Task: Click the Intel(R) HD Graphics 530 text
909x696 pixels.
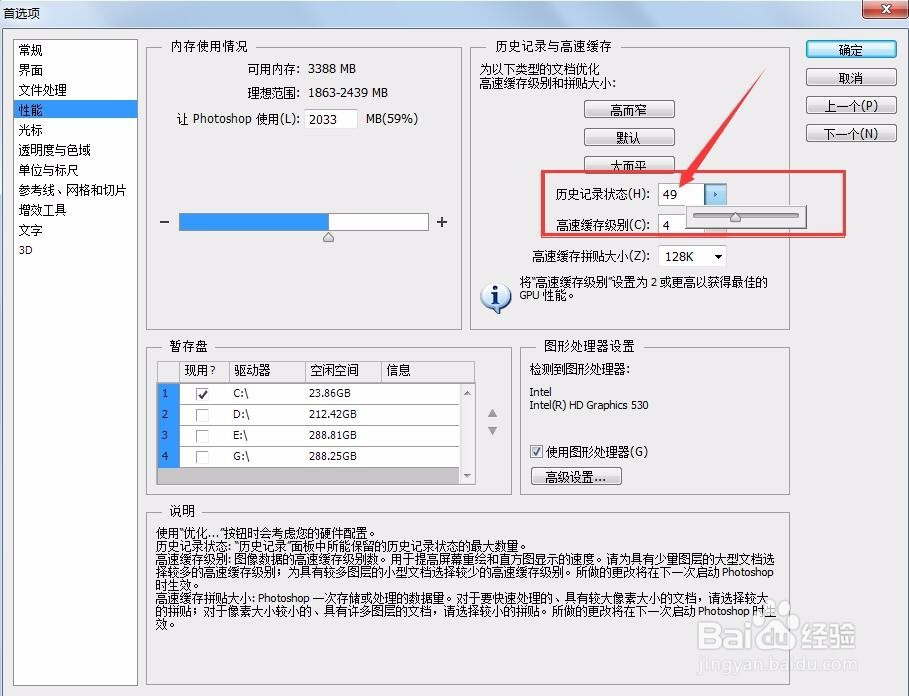Action: pyautogui.click(x=588, y=405)
